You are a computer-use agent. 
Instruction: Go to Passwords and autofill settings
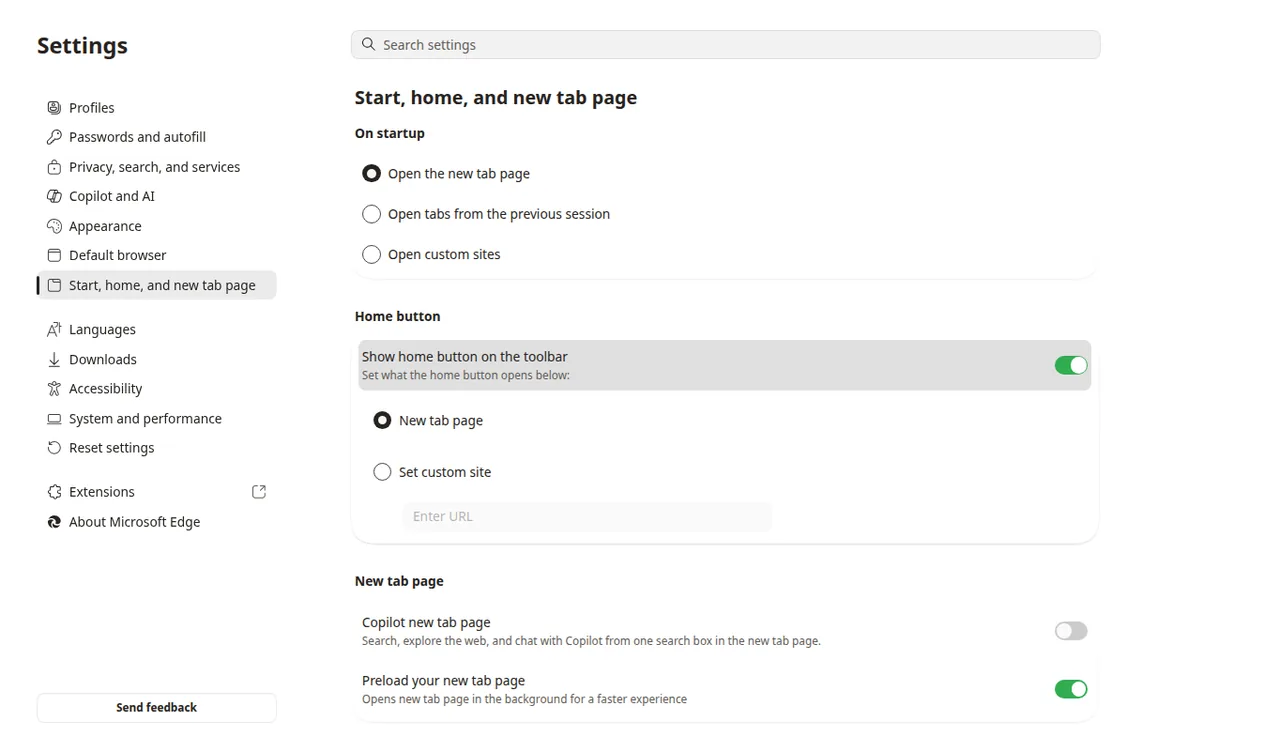click(x=156, y=137)
